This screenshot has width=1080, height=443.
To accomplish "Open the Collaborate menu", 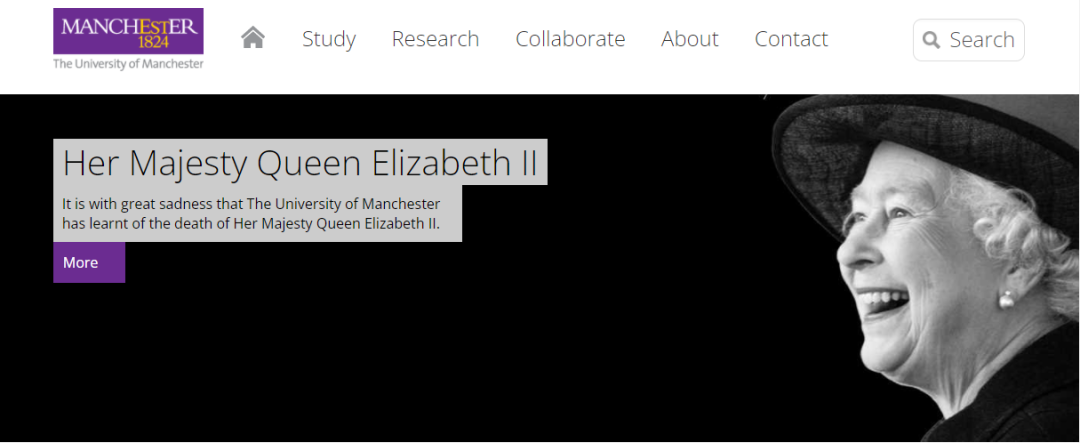I will click(x=570, y=39).
